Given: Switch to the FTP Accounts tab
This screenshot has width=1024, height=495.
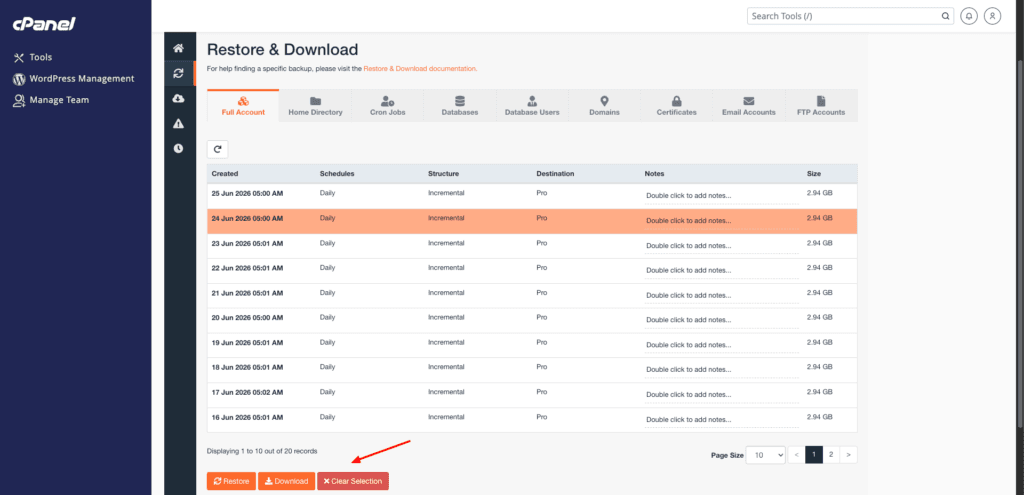Looking at the screenshot, I should [821, 106].
